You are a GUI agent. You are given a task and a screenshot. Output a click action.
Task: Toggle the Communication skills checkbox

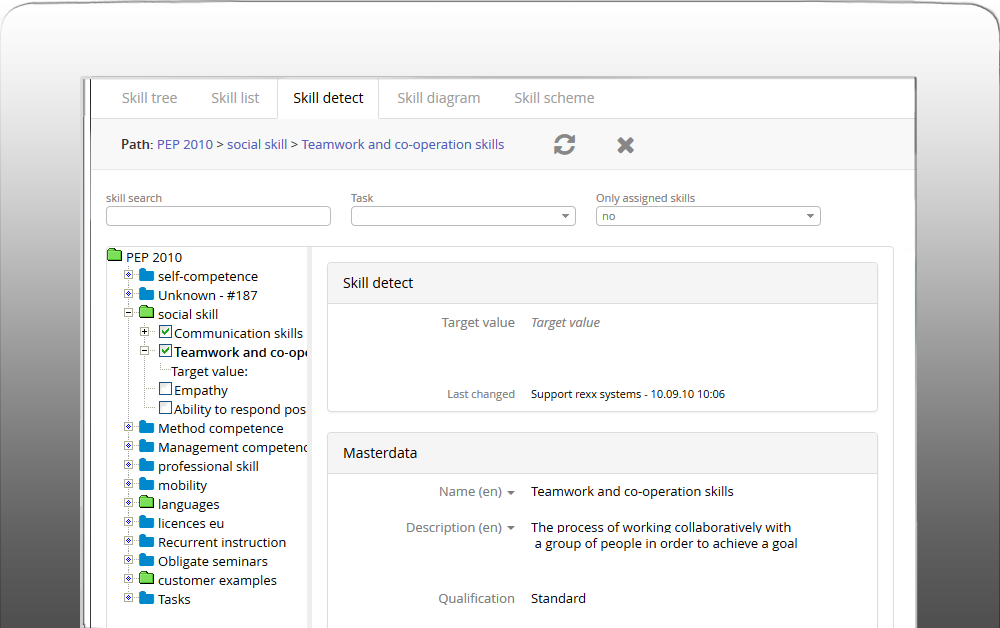point(165,332)
